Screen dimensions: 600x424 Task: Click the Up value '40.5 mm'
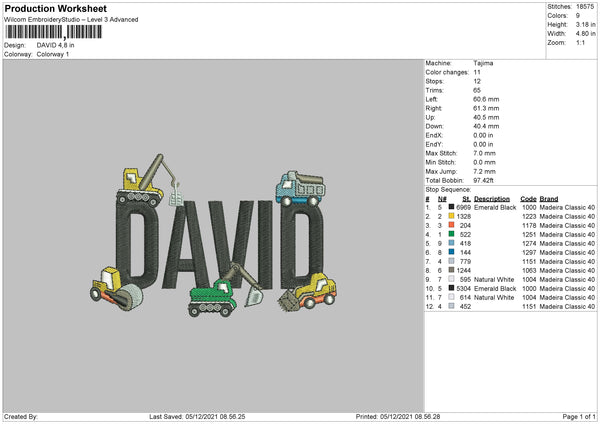[x=486, y=117]
